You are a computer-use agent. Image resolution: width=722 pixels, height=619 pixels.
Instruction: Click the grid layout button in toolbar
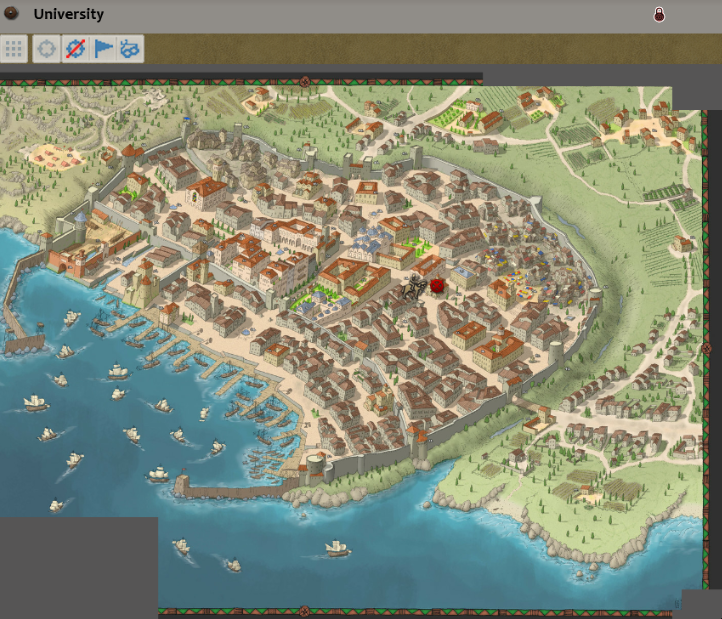(14, 48)
